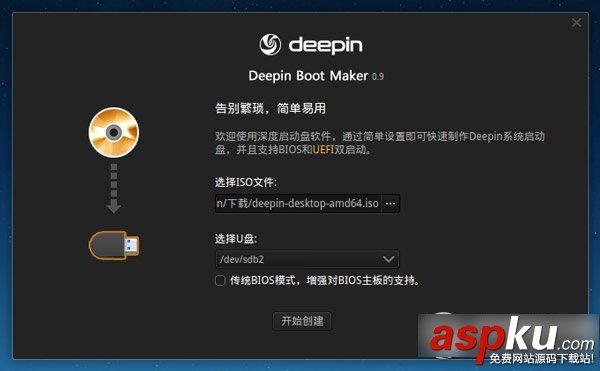Enable the 传统BIOS模式 checkbox
The height and width of the screenshot is (371, 600).
pos(220,281)
